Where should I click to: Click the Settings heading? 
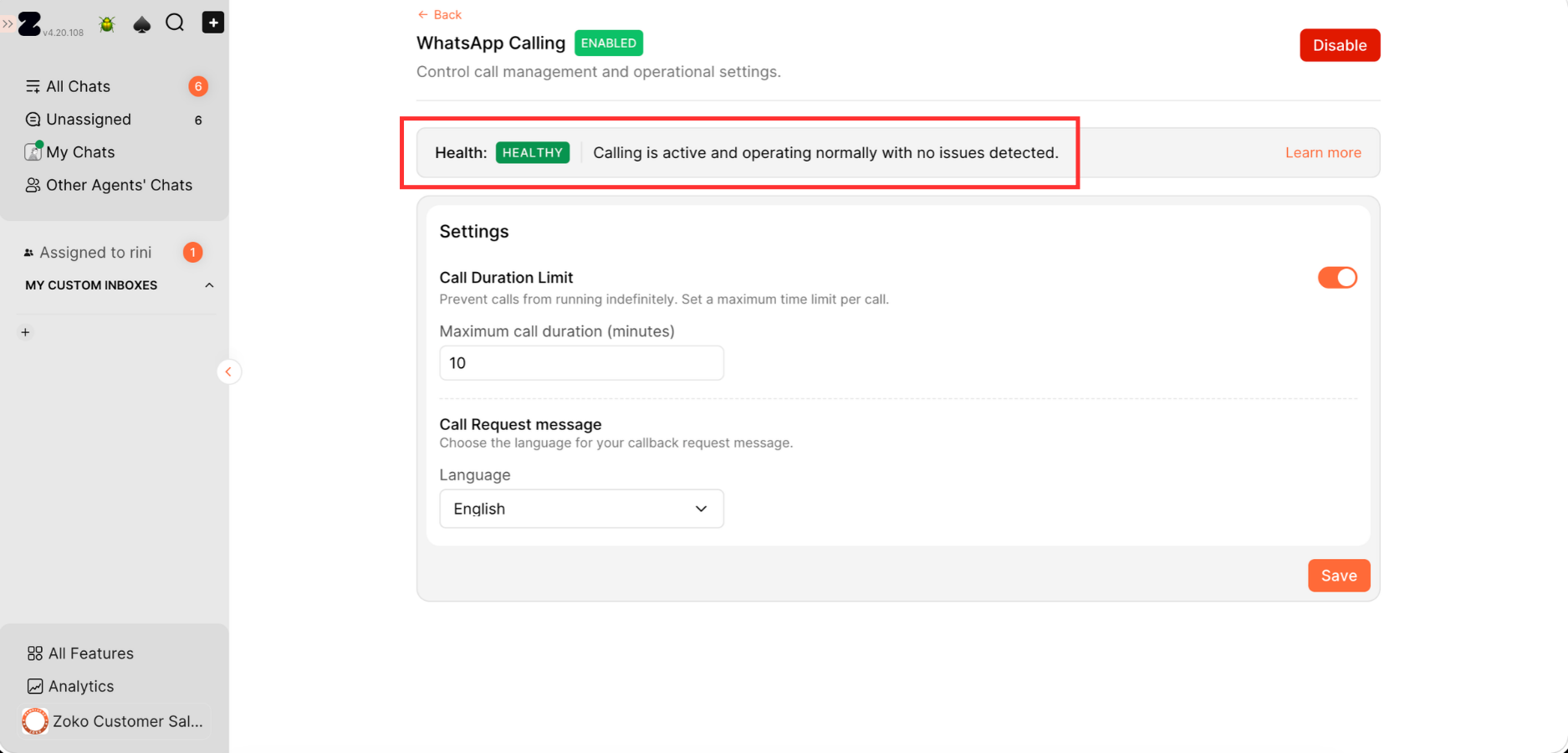[474, 232]
